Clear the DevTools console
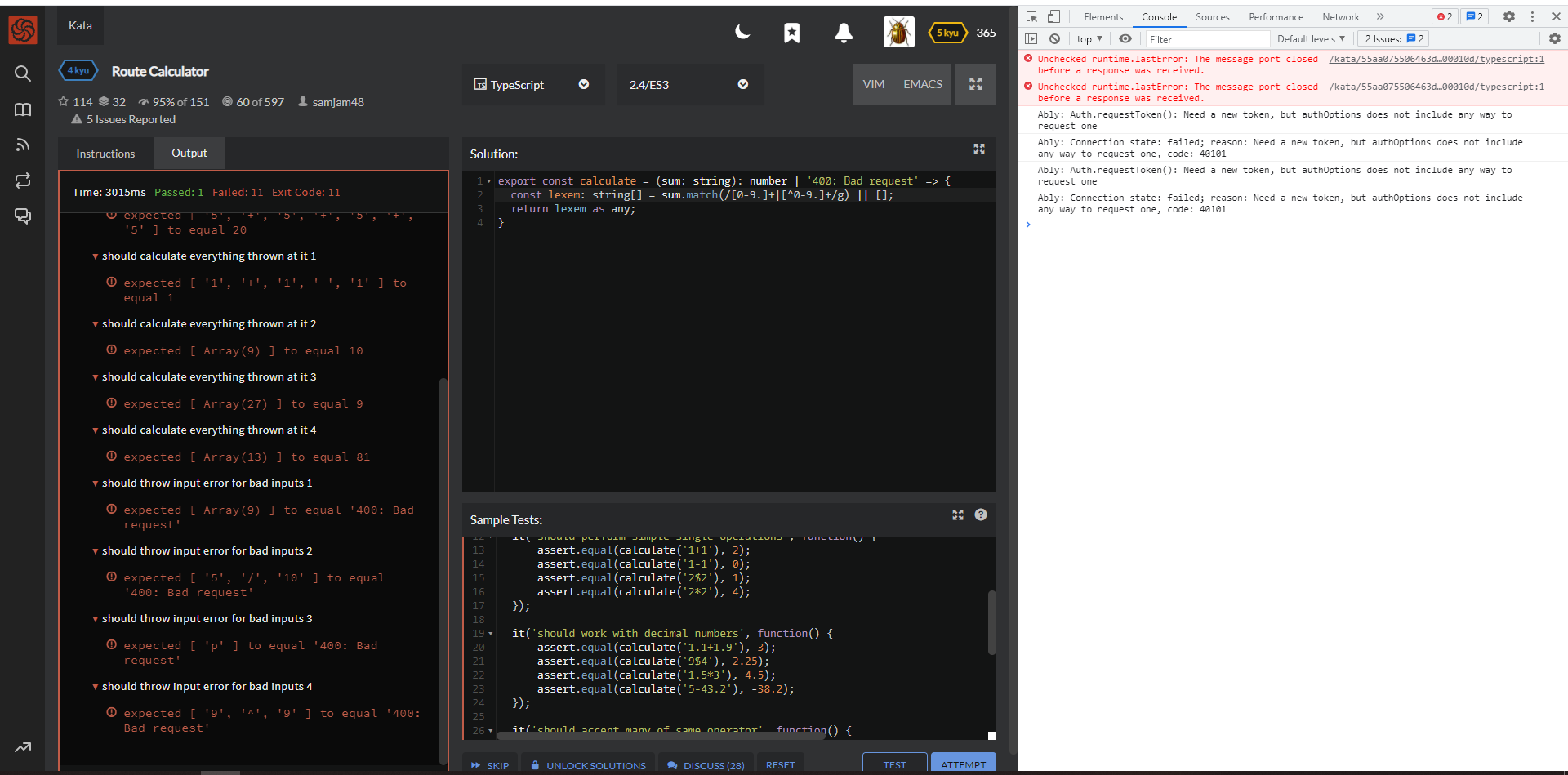Screen dimensions: 1568x775 (x=1053, y=38)
